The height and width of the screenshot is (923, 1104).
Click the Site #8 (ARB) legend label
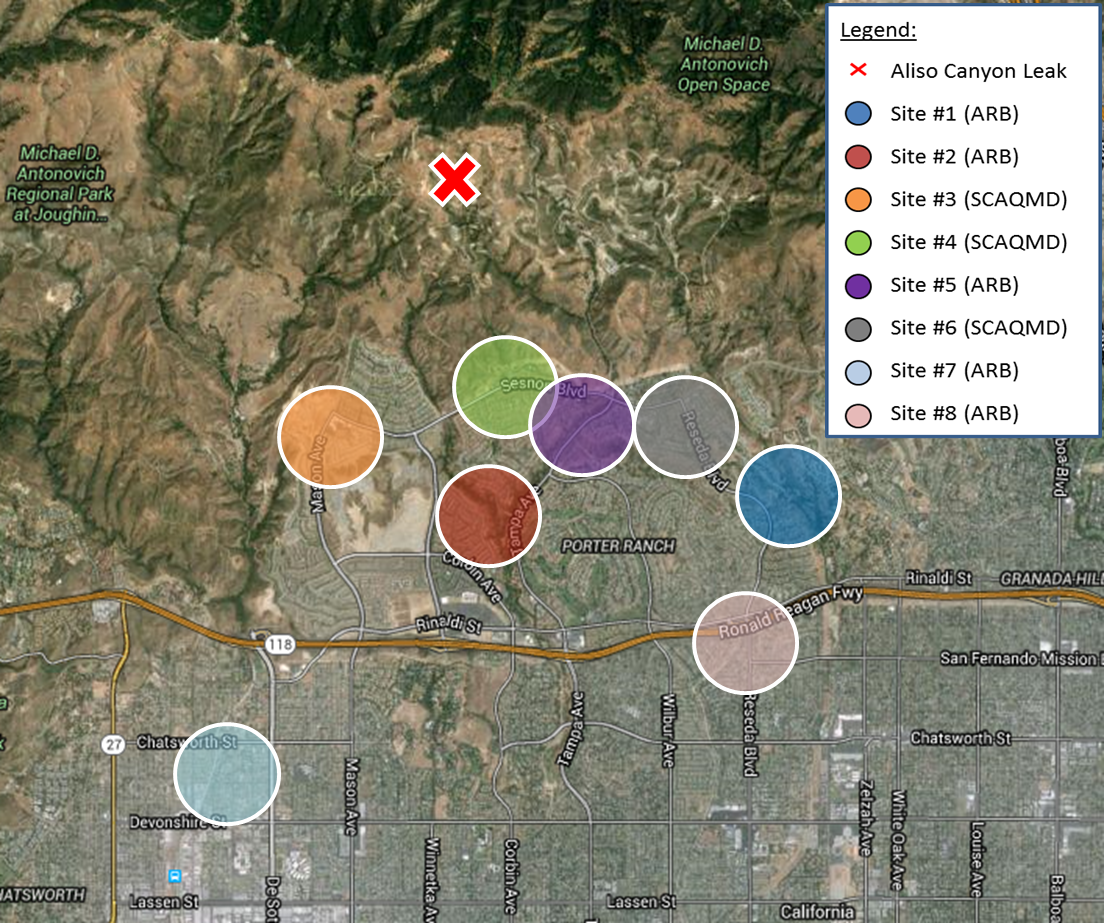[954, 414]
